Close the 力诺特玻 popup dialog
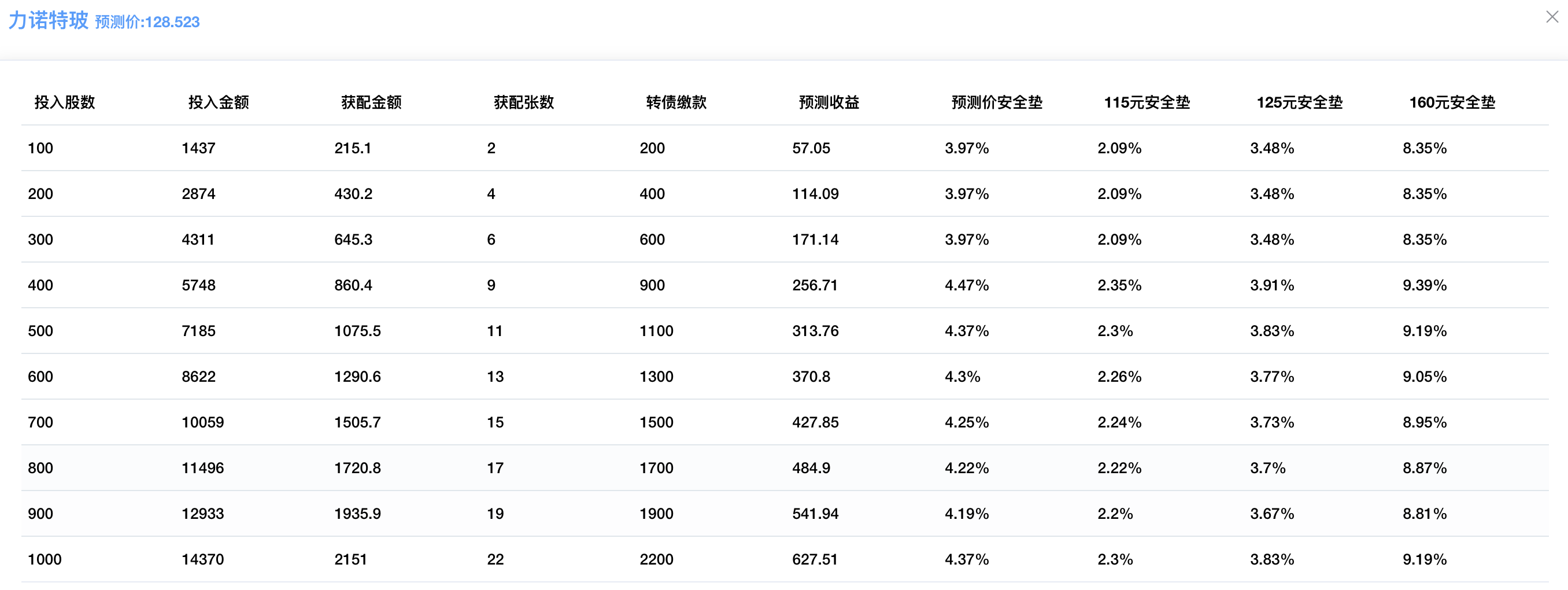 (1552, 17)
